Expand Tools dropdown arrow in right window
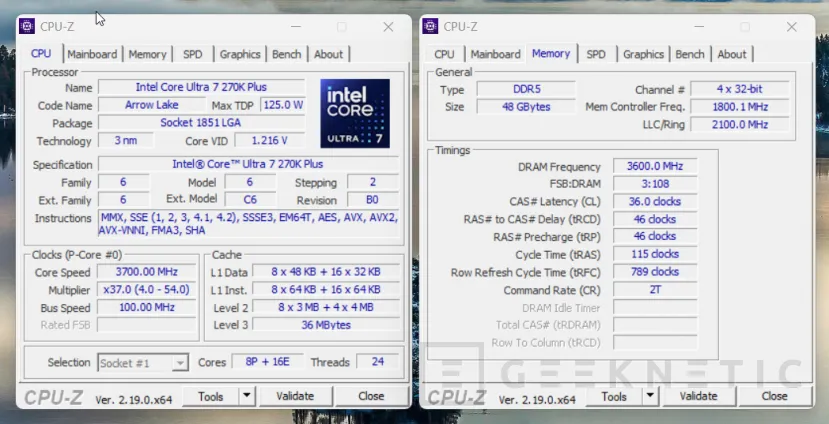The width and height of the screenshot is (829, 424). tap(650, 396)
